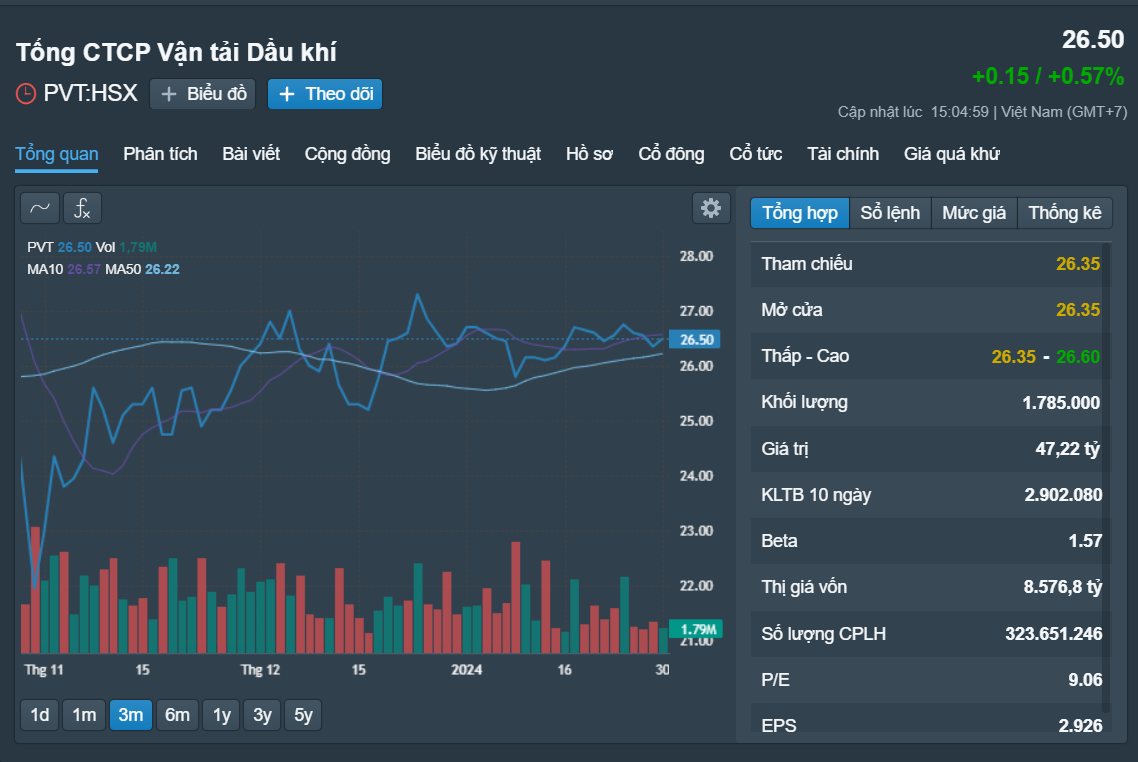Image resolution: width=1138 pixels, height=762 pixels.
Task: Click the EPS value 2.926
Action: [1080, 726]
